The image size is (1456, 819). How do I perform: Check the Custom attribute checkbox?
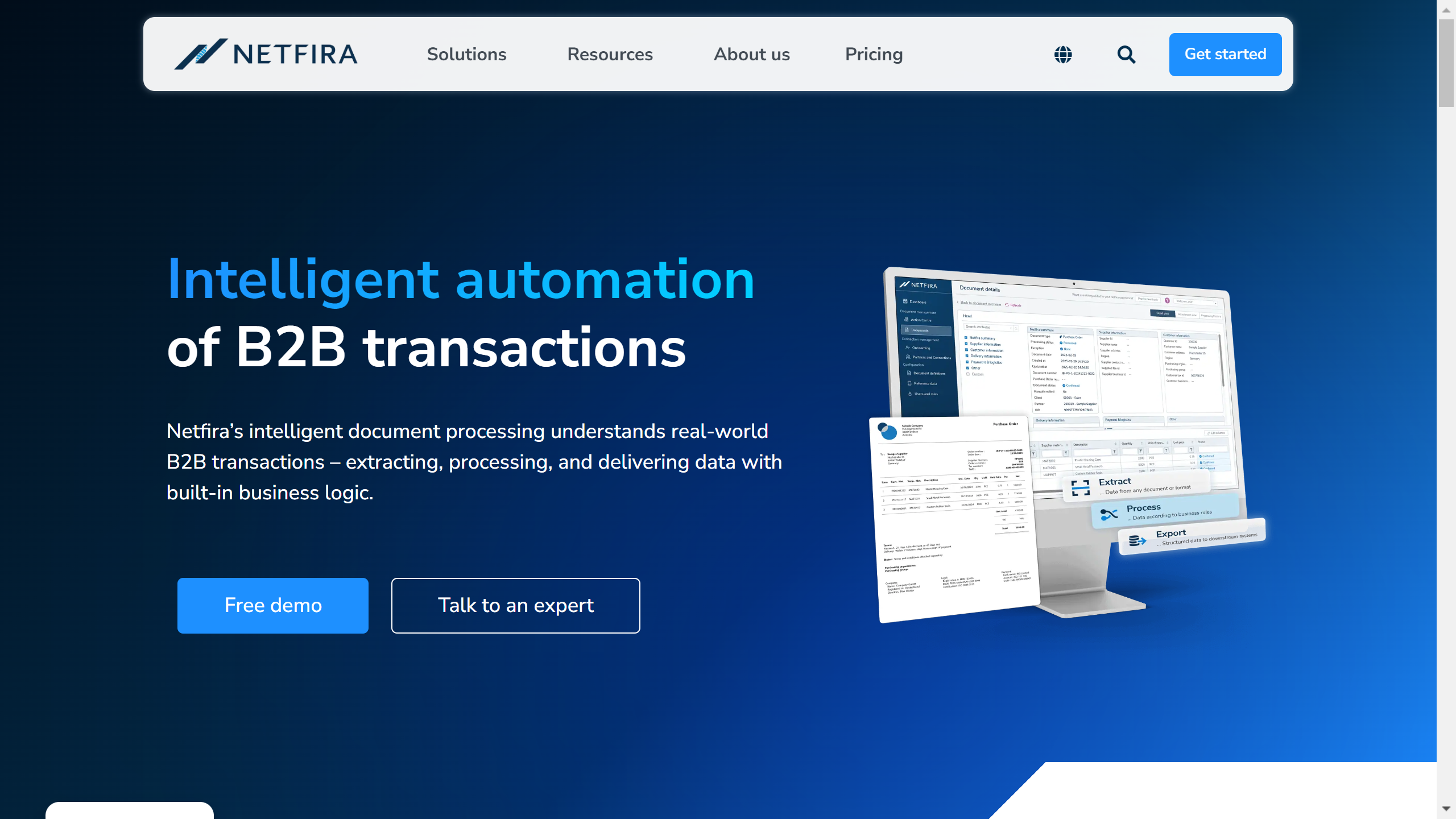[x=968, y=374]
